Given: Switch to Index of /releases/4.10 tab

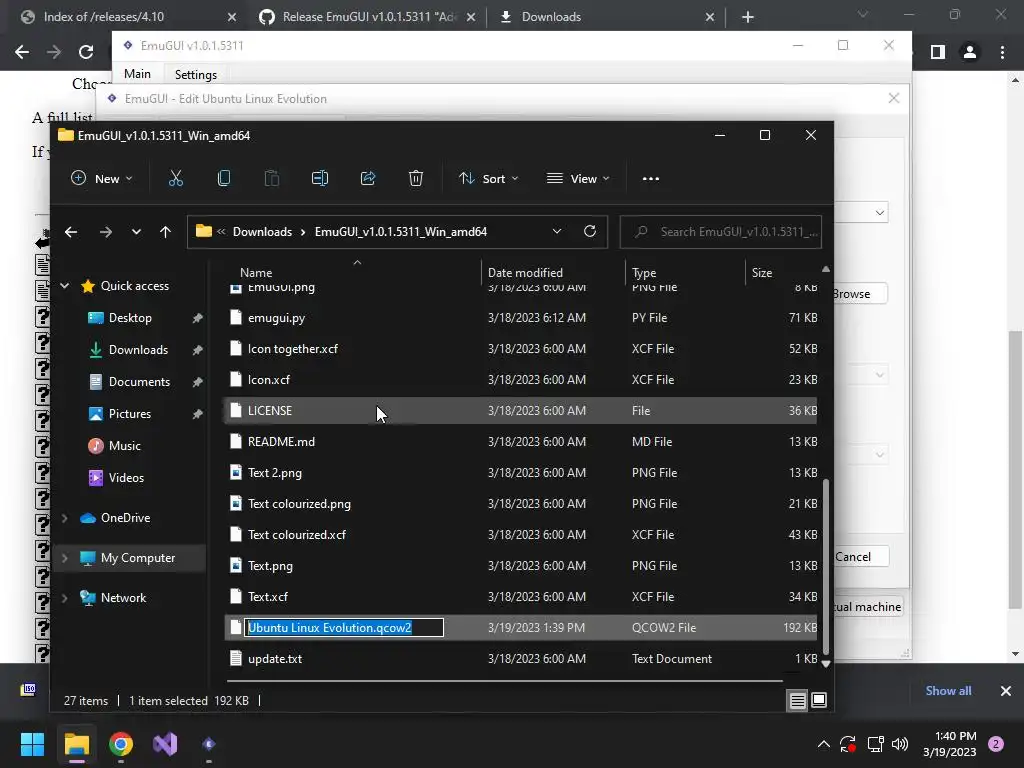Looking at the screenshot, I should coord(127,17).
